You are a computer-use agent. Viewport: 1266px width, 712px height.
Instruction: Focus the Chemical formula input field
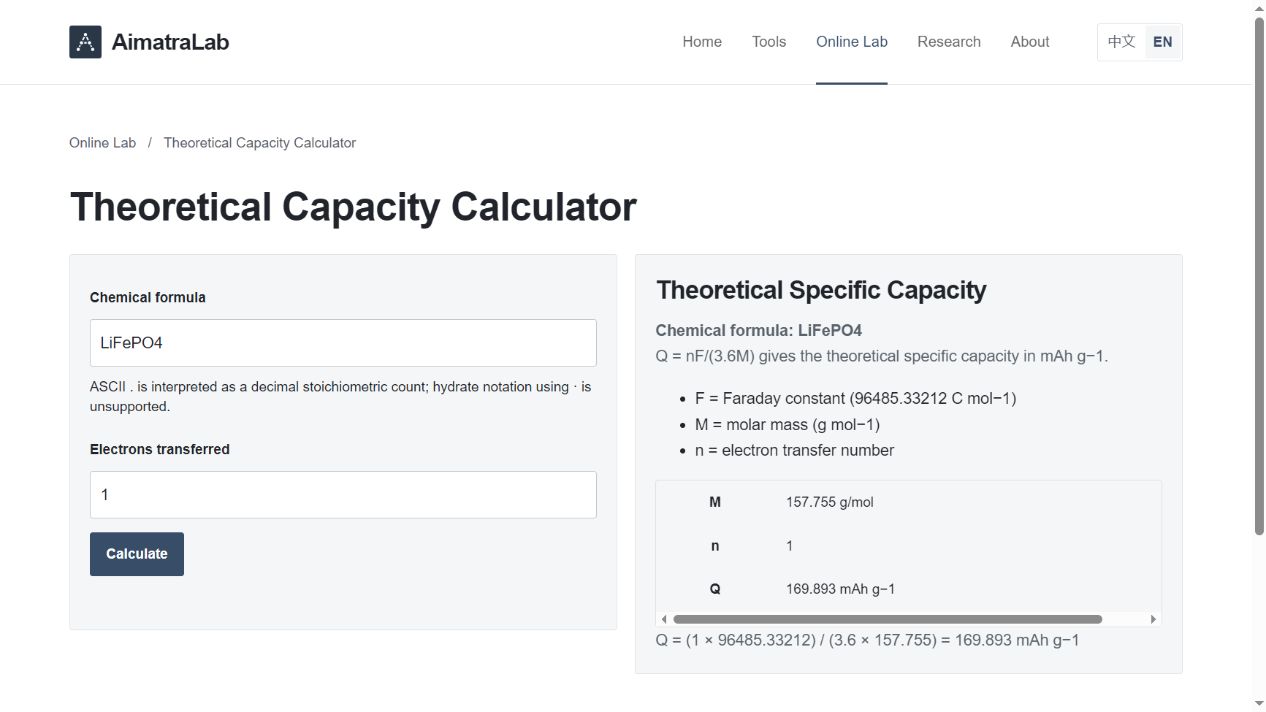tap(343, 343)
